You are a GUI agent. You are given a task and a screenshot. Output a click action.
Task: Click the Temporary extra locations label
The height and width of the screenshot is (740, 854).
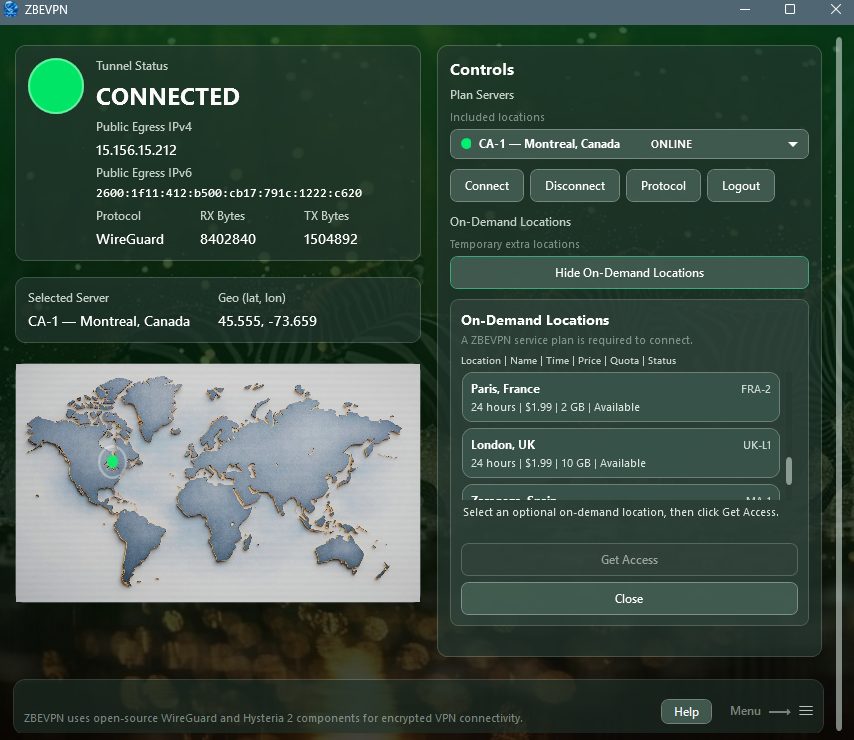point(515,244)
